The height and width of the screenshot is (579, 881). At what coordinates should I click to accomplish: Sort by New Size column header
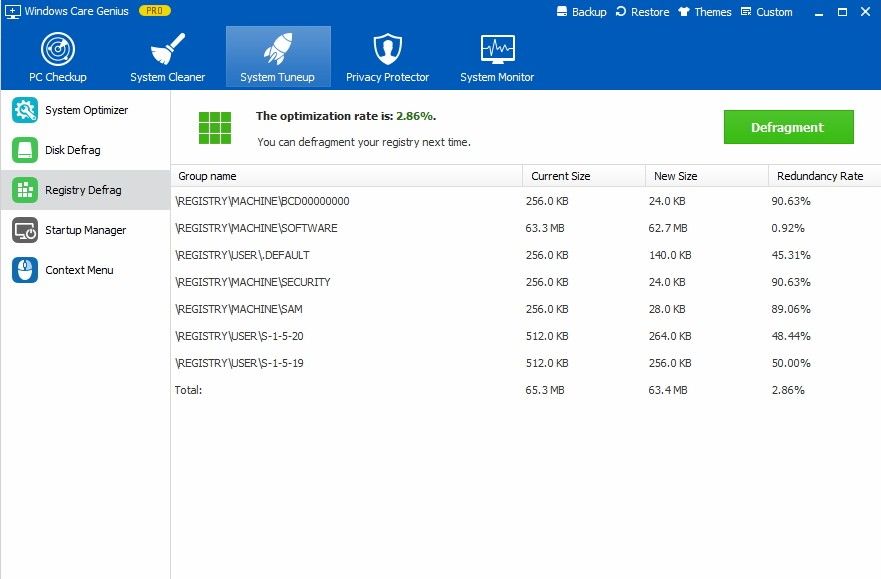pos(707,176)
